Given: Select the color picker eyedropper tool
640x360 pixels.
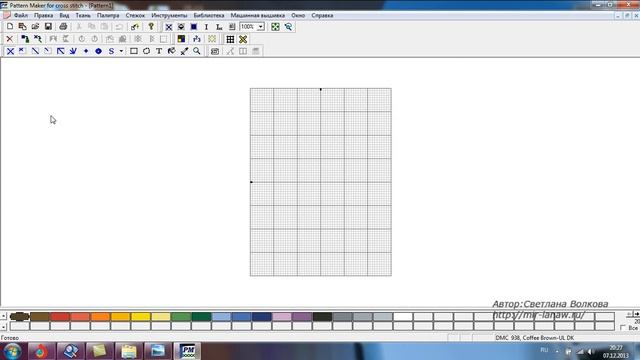Looking at the screenshot, I should (x=184, y=51).
